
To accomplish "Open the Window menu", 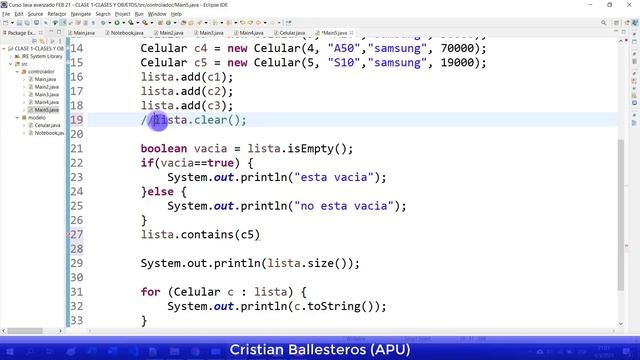I will coord(157,14).
